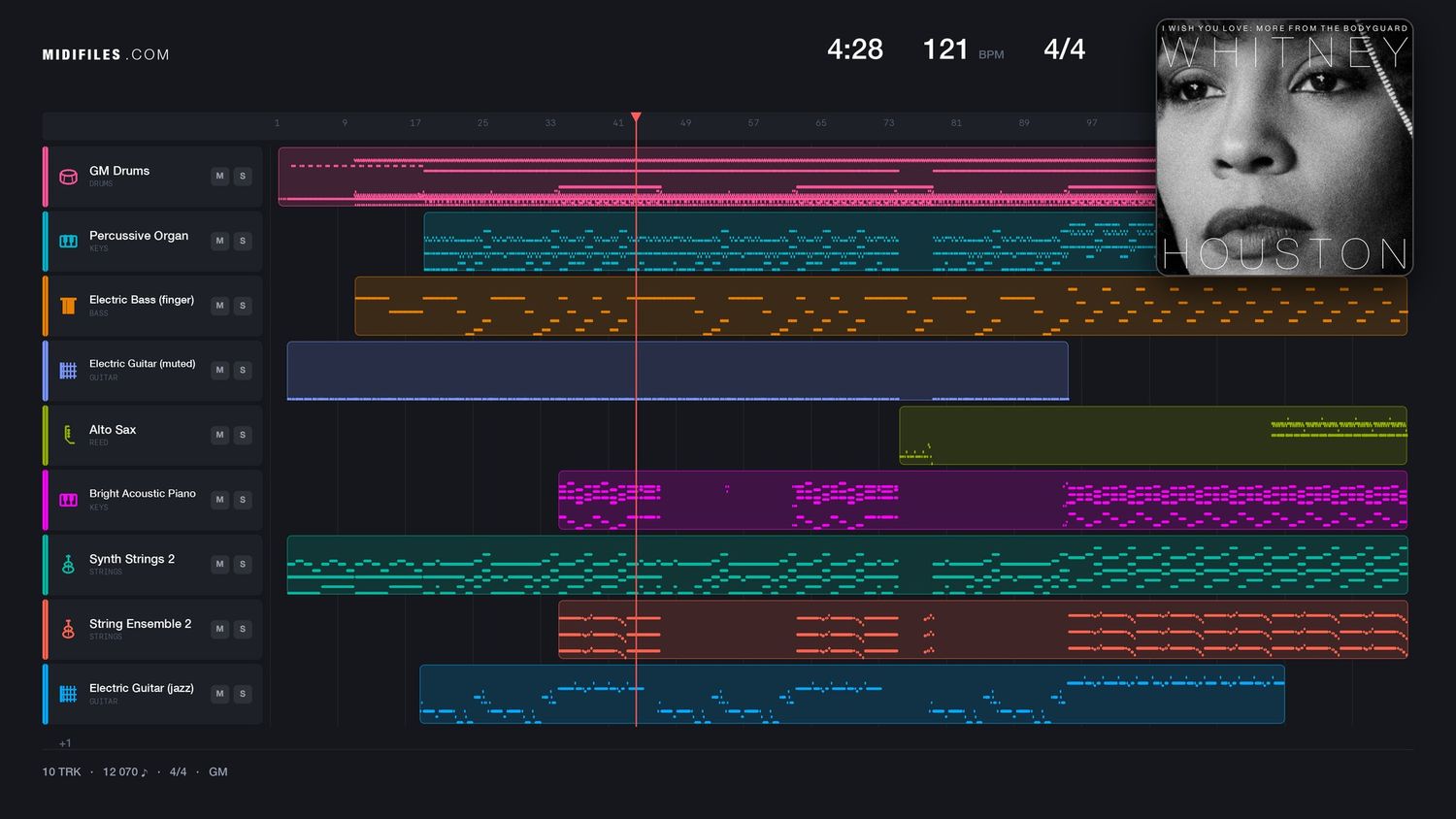1456x819 pixels.
Task: Click the GM Drums pink clip region
Action: click(716, 177)
